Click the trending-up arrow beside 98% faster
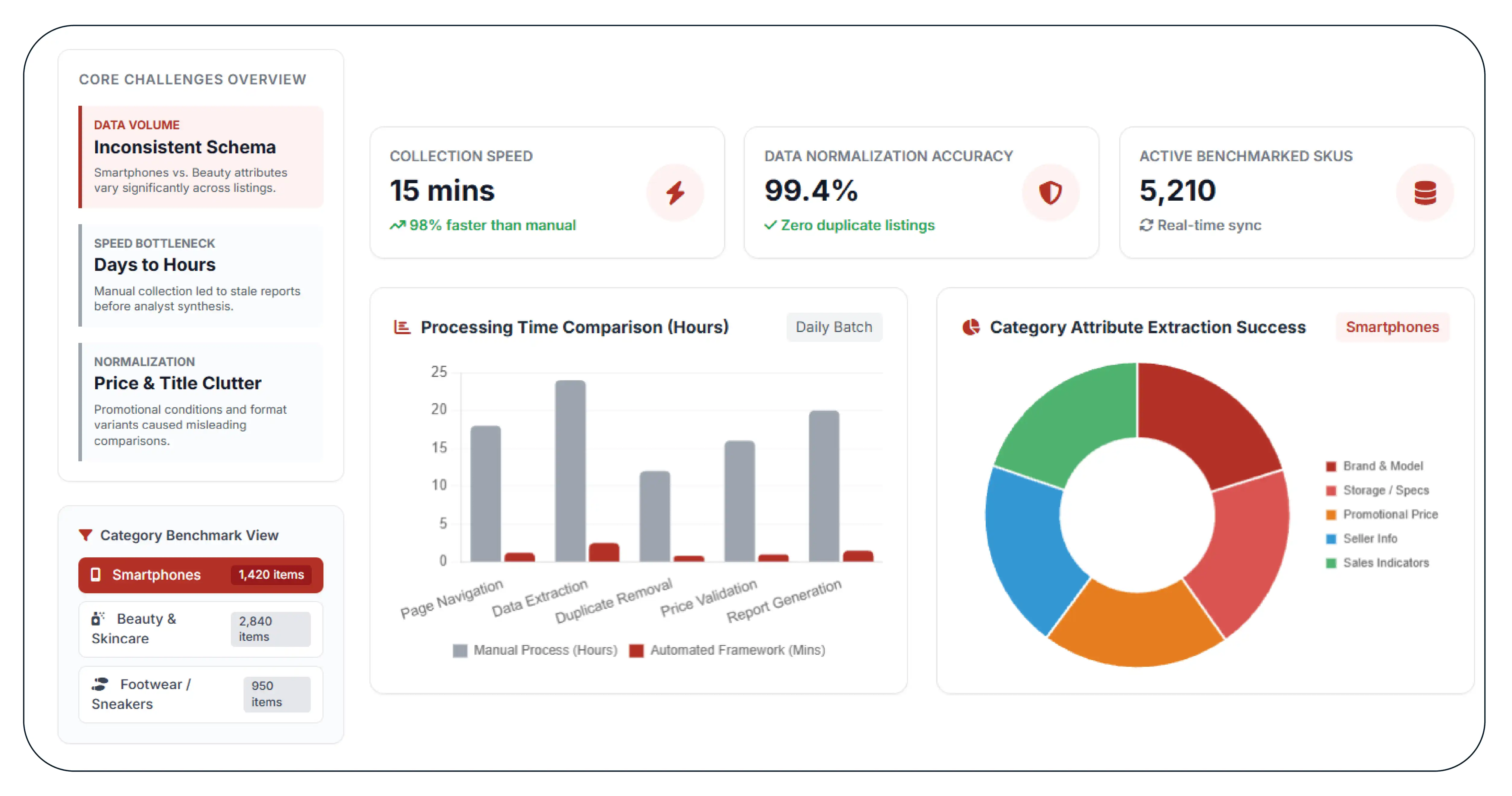Viewport: 1512px width, 796px height. 397,225
